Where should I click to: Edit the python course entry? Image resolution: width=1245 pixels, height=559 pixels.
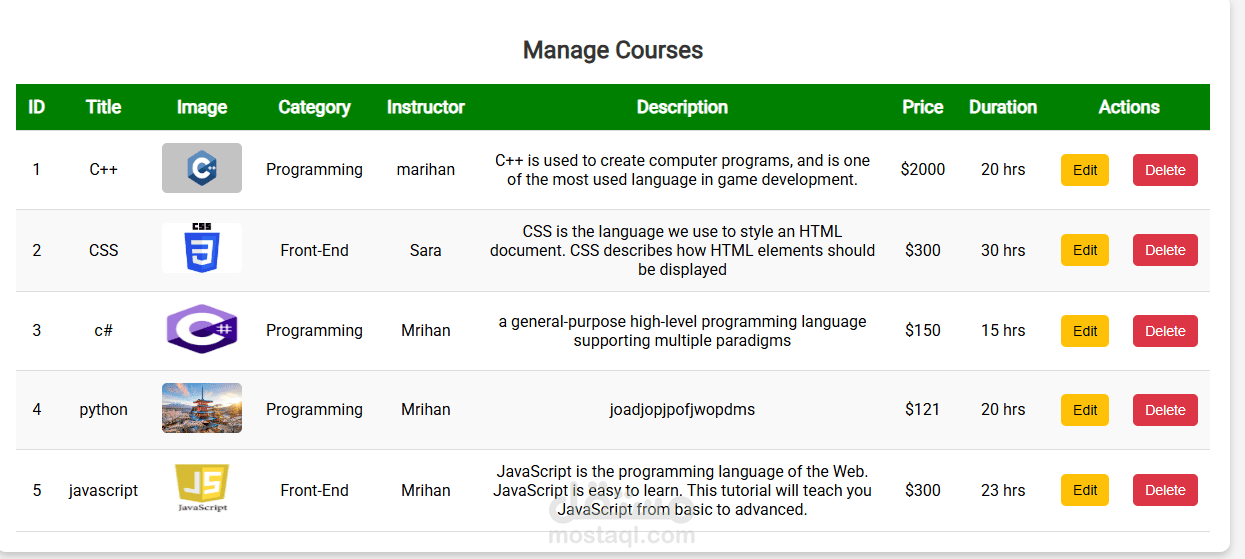point(1085,410)
